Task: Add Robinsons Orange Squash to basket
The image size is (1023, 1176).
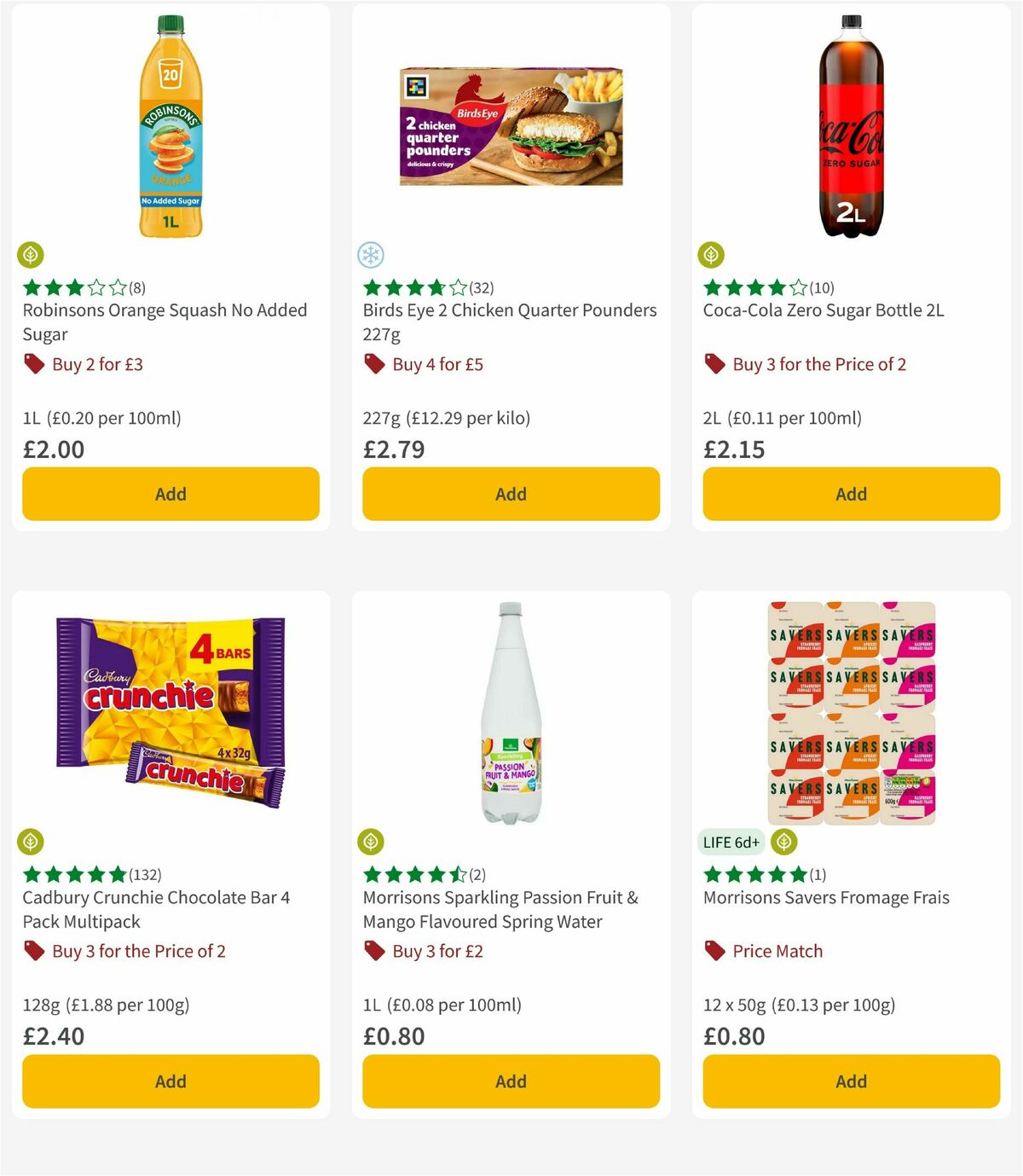Action: point(170,494)
